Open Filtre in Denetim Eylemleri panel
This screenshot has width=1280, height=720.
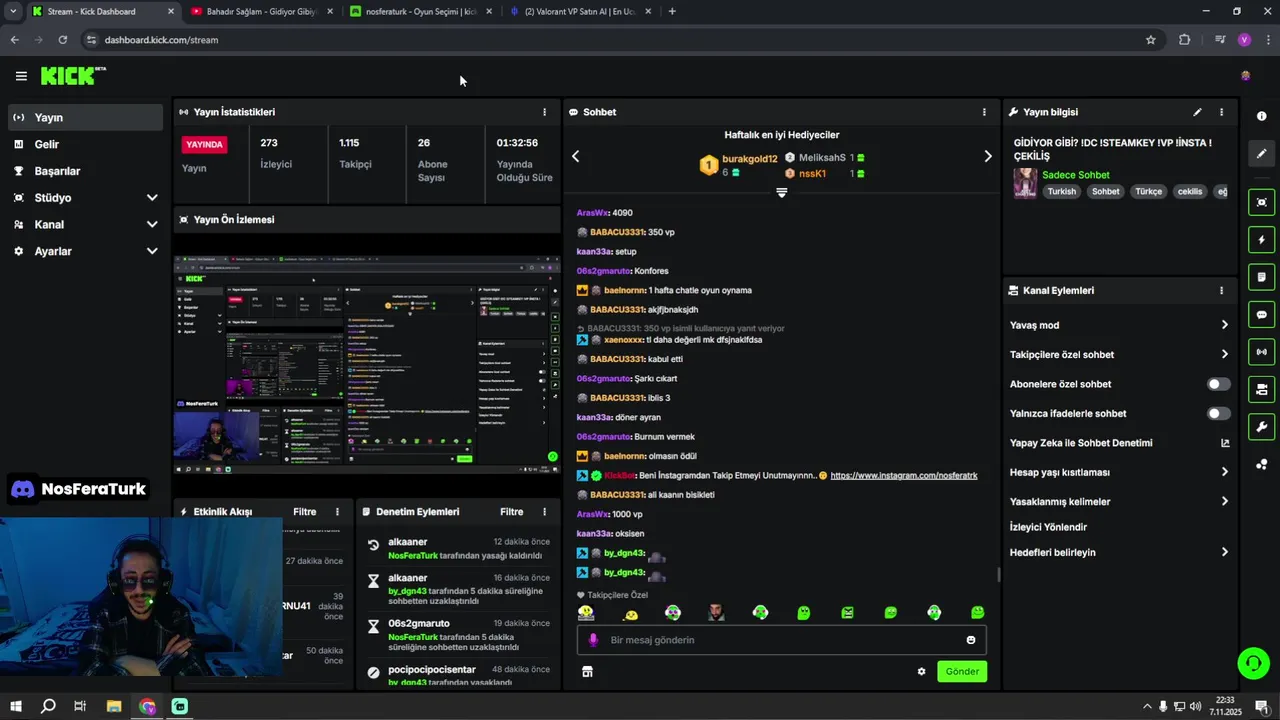512,512
